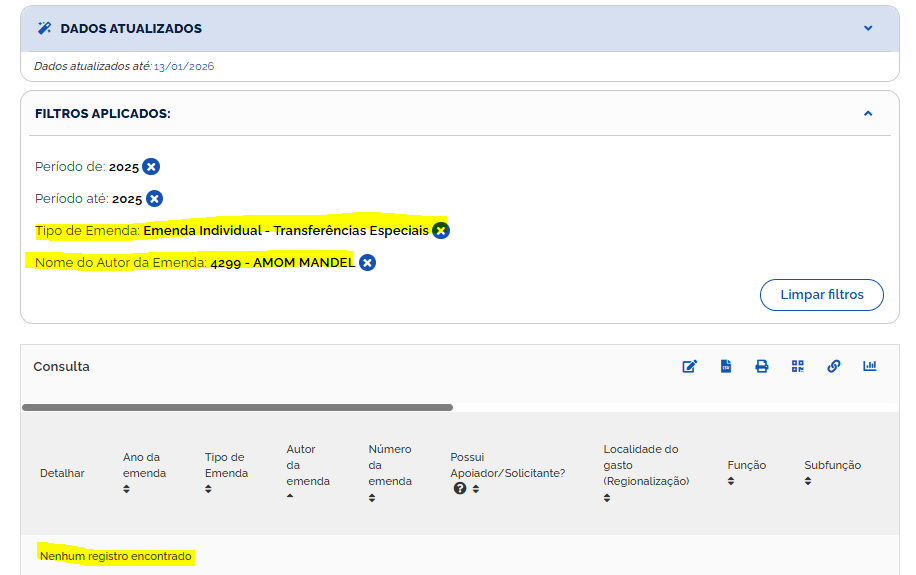Remove the Período até 2025 filter
Viewport: 916px width, 575px height.
[154, 199]
